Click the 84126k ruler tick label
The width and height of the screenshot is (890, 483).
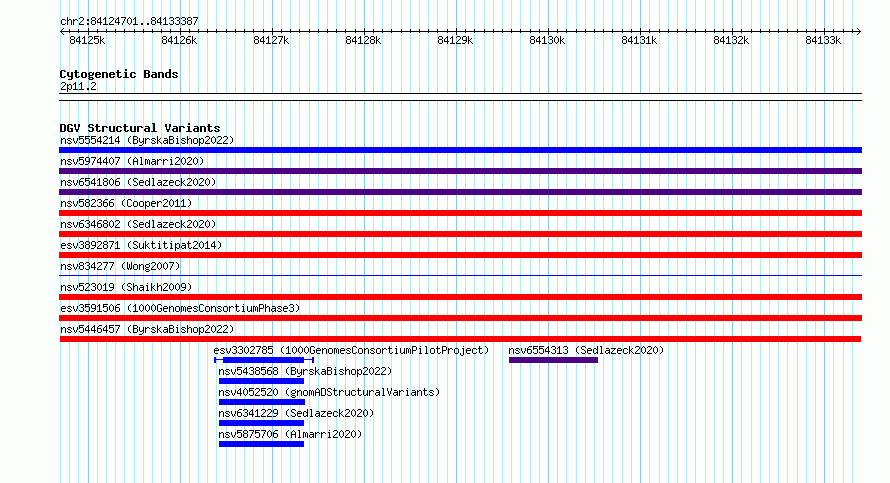pyautogui.click(x=179, y=41)
